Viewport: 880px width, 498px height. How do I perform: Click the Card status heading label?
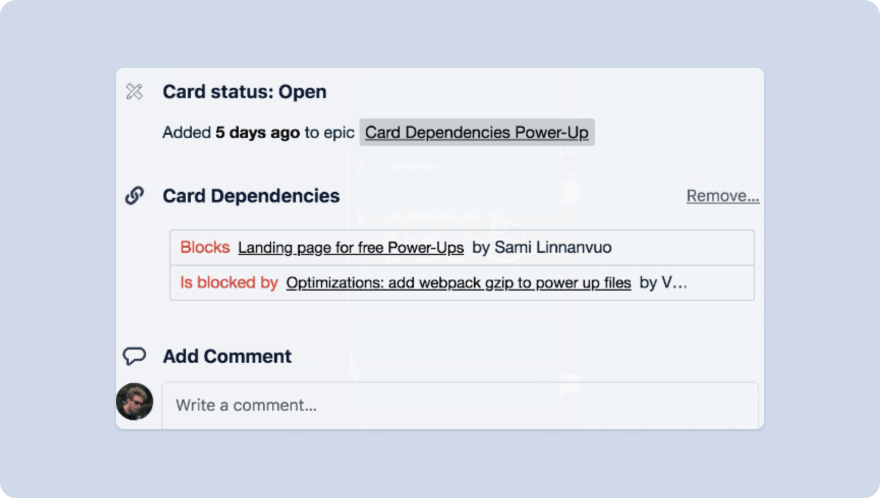[218, 92]
